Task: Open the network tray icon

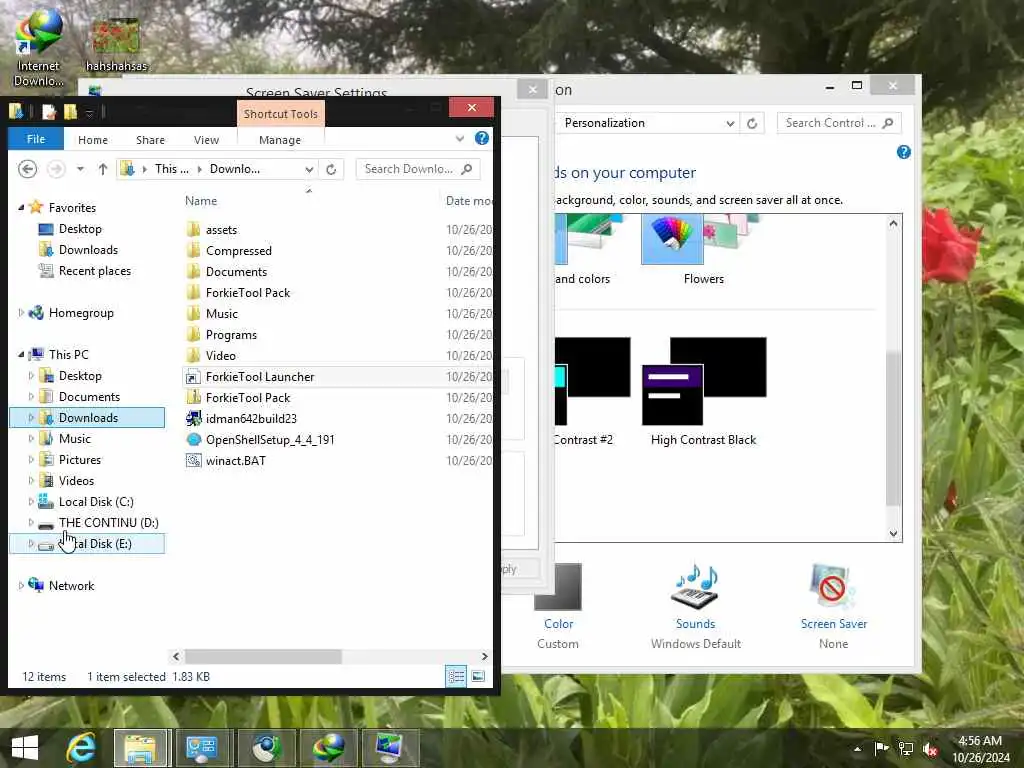Action: [x=906, y=749]
